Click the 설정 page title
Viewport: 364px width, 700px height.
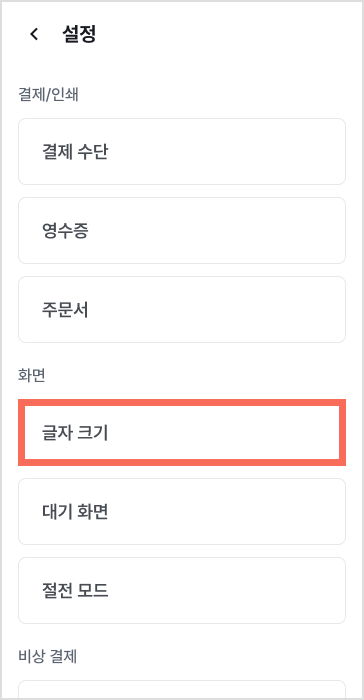tap(79, 34)
